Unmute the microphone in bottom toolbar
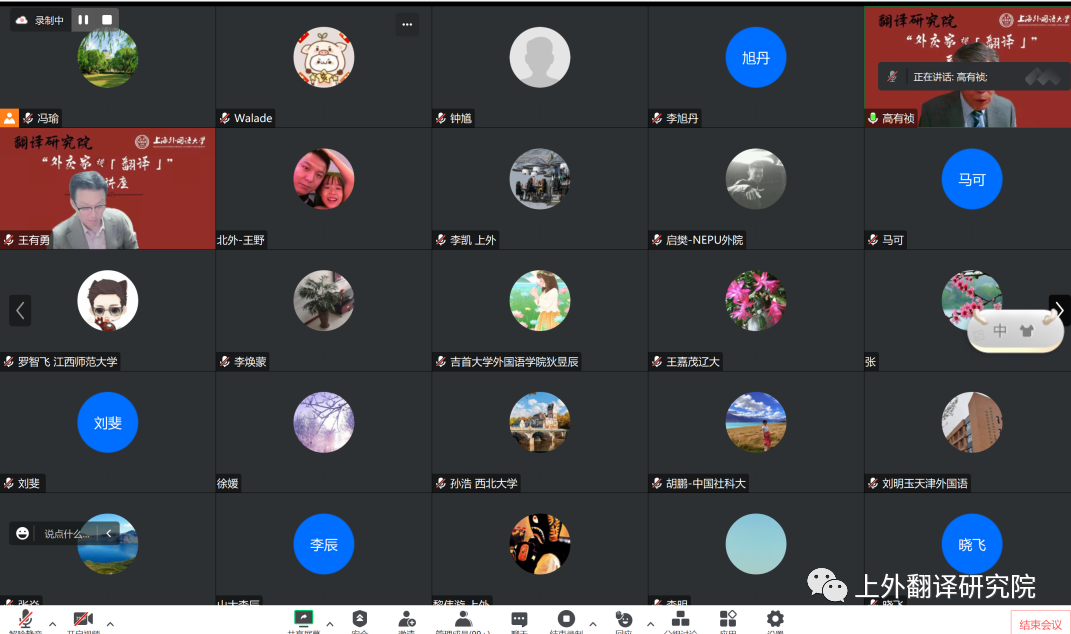Image resolution: width=1071 pixels, height=634 pixels. 25,620
